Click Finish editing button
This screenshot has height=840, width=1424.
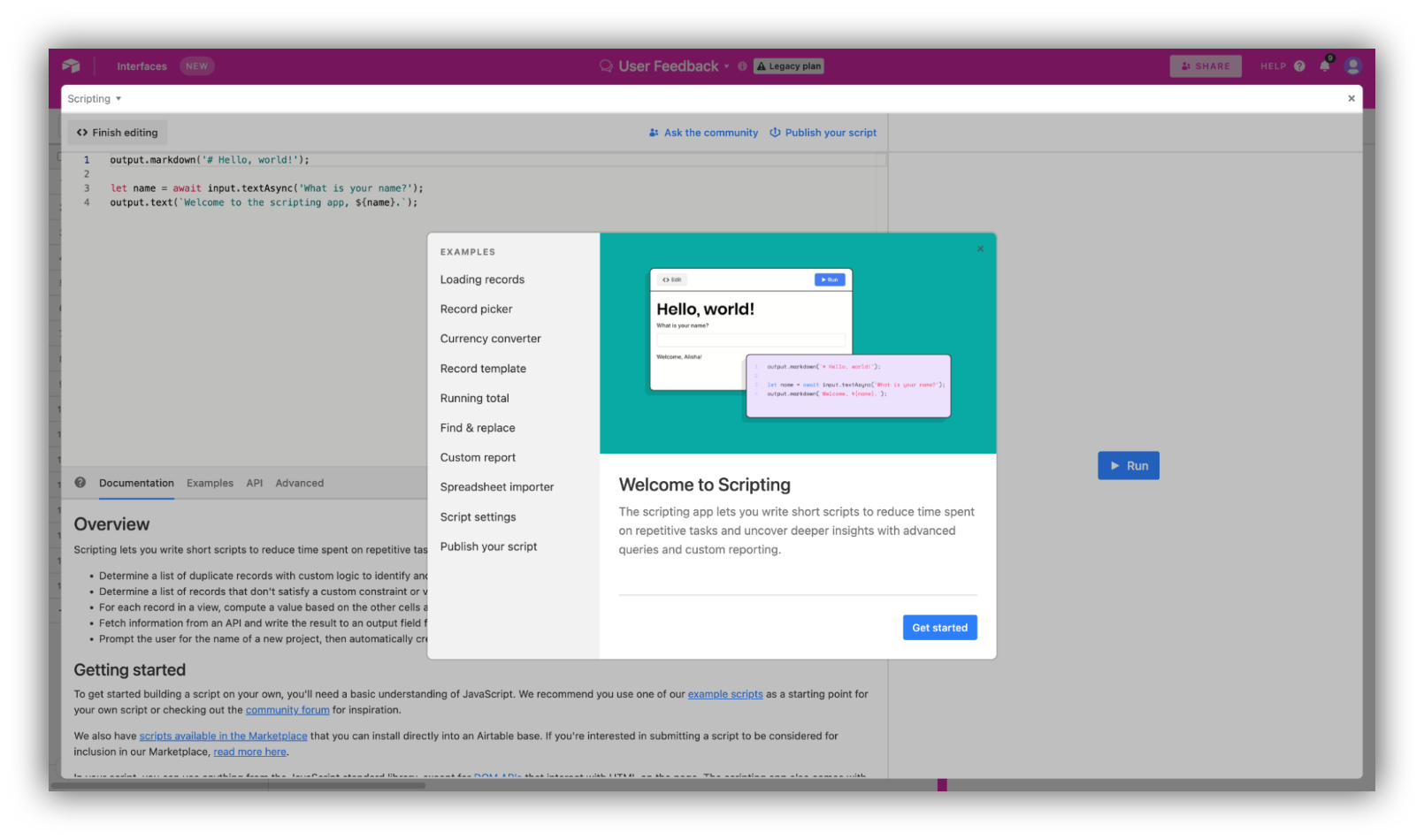coord(117,133)
